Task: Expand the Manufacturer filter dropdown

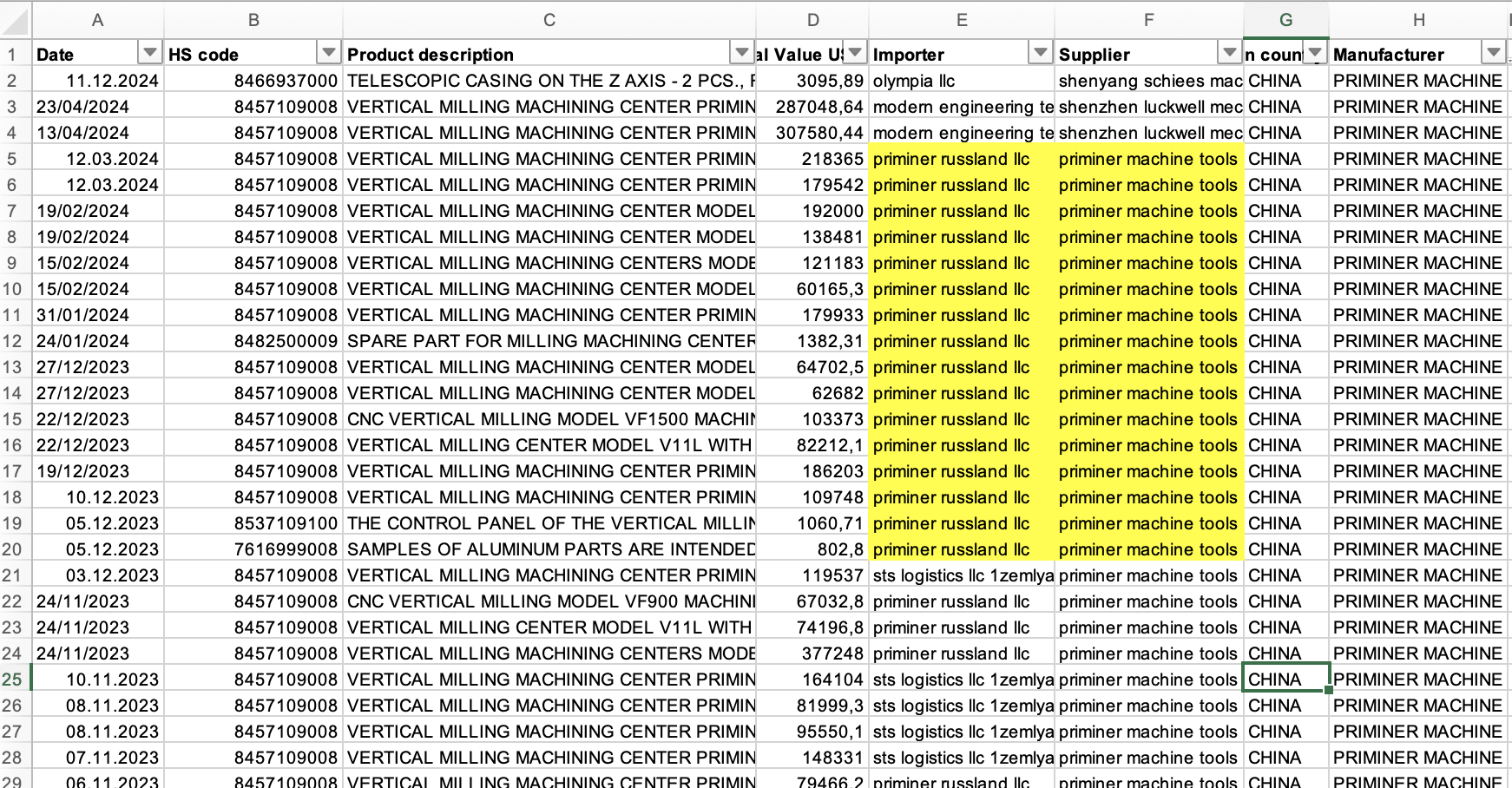Action: click(1493, 53)
